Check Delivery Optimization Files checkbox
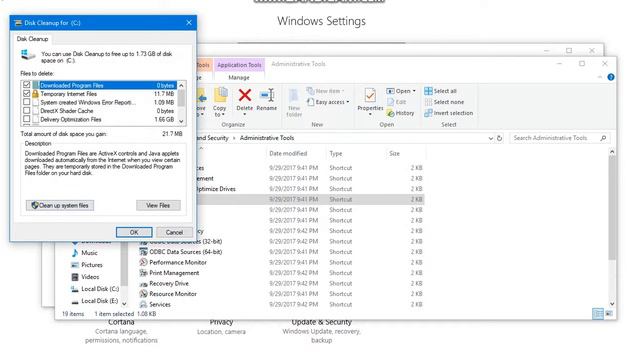The width and height of the screenshot is (640, 360). tap(27, 119)
